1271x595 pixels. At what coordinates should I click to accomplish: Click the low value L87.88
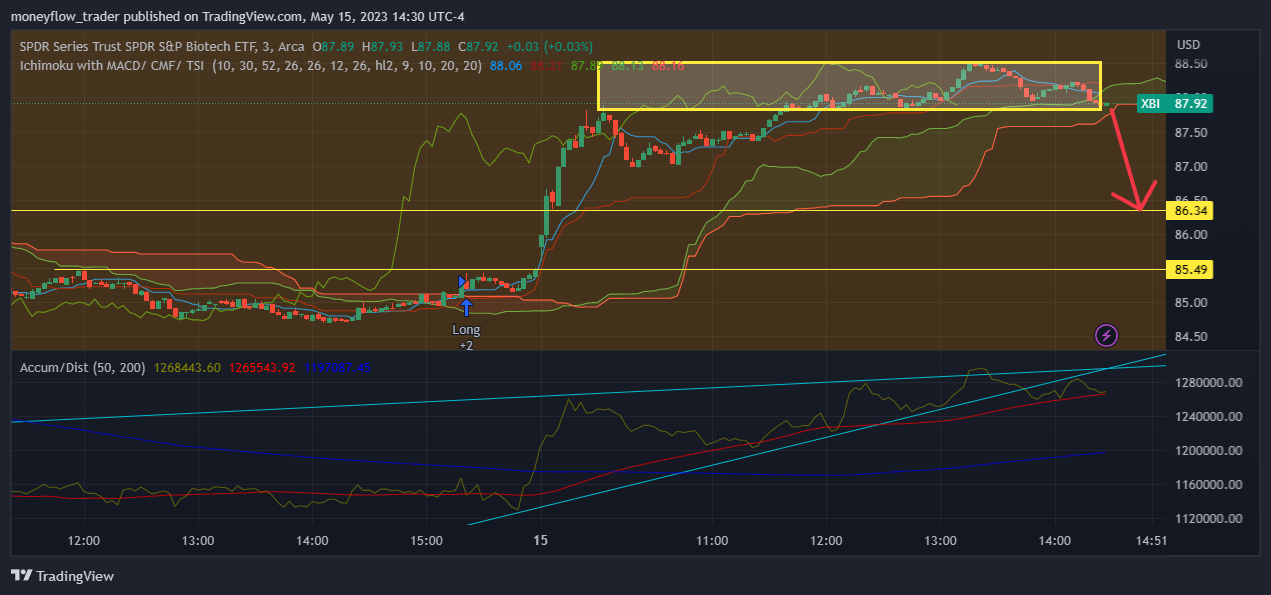[431, 46]
